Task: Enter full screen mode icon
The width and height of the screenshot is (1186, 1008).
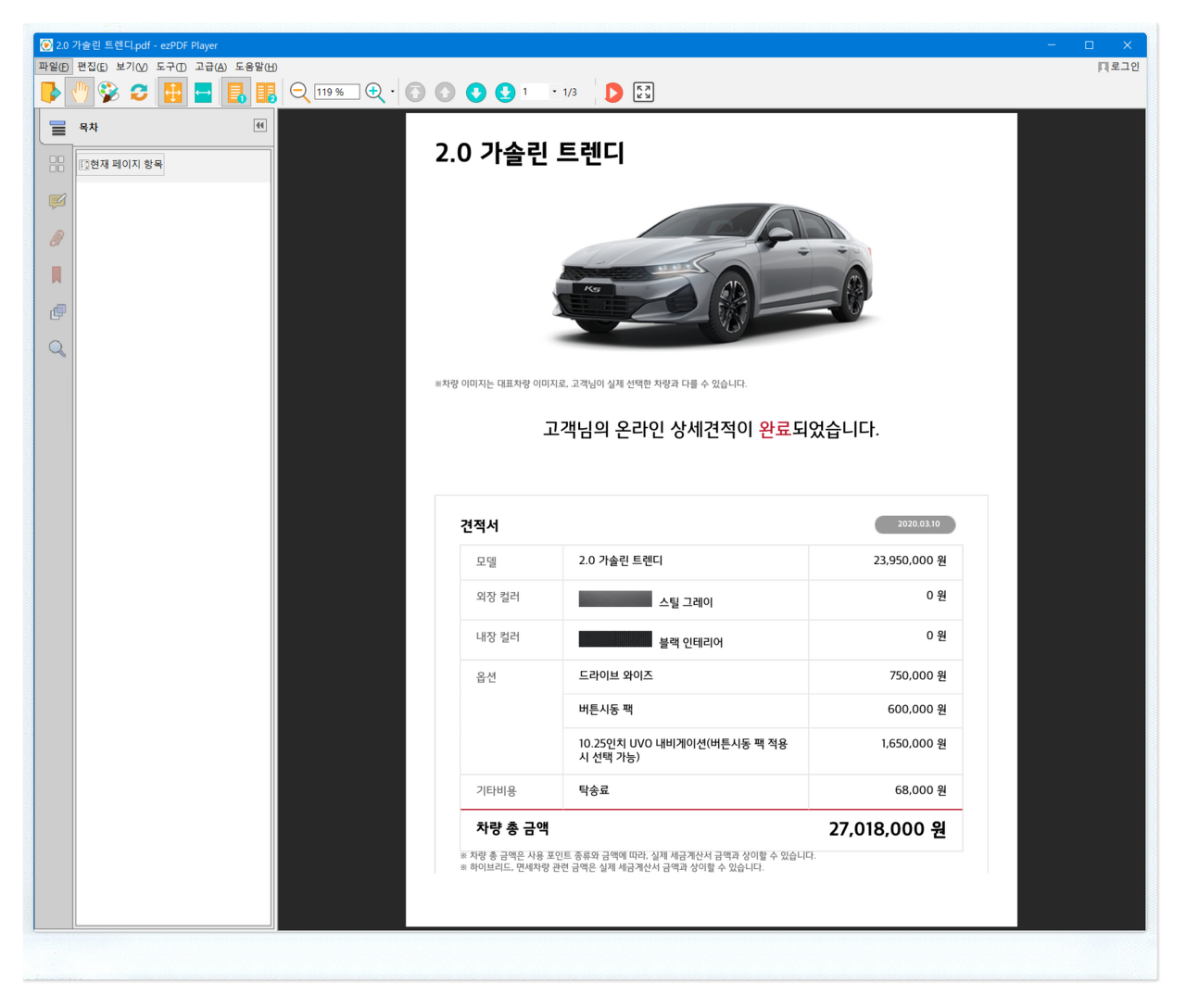Action: point(643,92)
